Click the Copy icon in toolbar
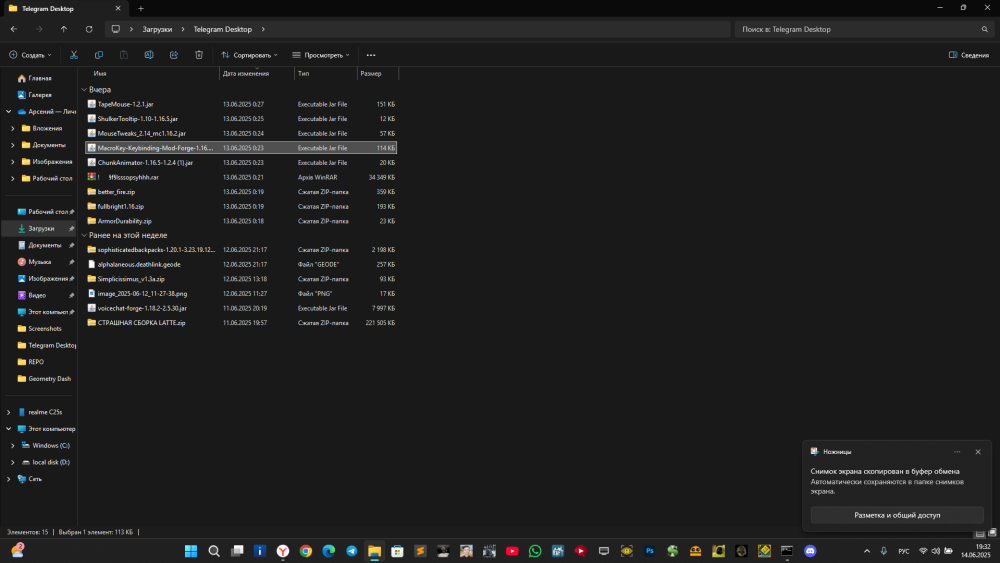 (x=99, y=55)
